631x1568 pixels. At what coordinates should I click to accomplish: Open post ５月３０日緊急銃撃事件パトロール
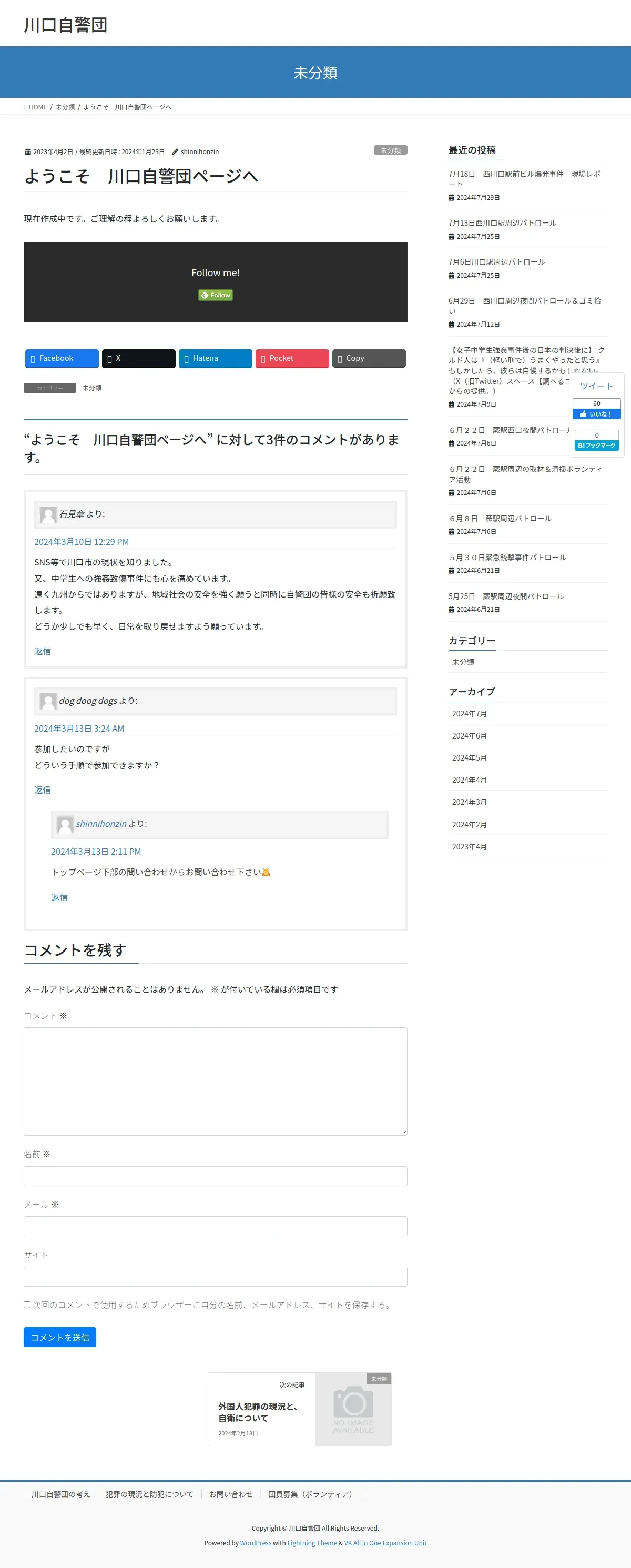coord(507,558)
